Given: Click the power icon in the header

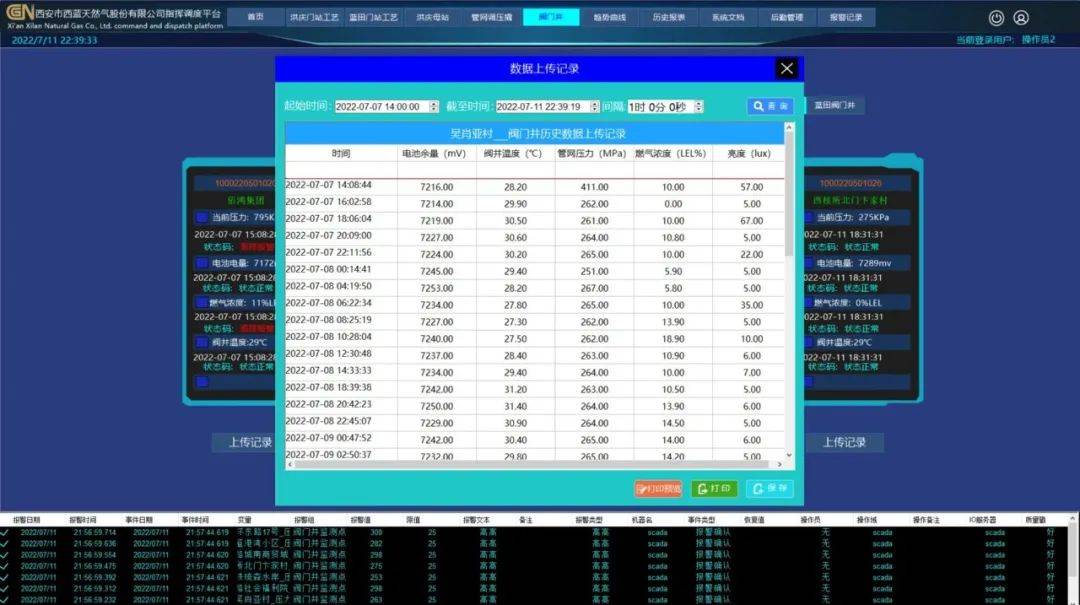Looking at the screenshot, I should (x=996, y=18).
